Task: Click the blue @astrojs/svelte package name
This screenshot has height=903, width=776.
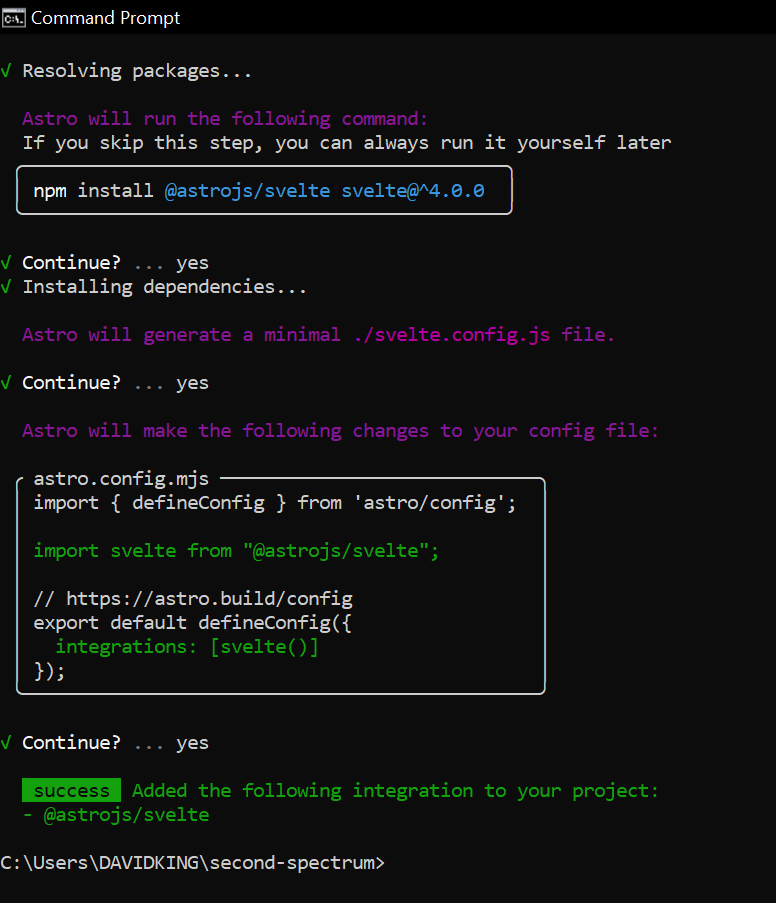Action: tap(247, 190)
